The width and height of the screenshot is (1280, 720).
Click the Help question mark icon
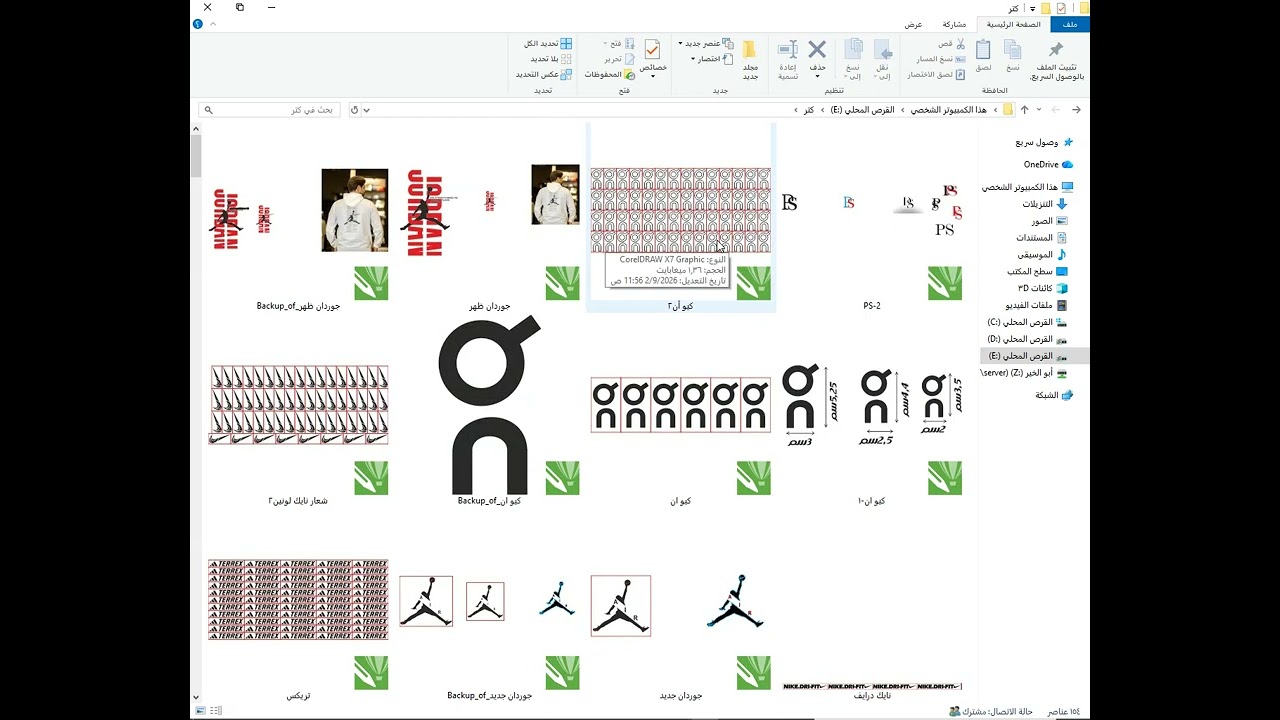coord(197,24)
